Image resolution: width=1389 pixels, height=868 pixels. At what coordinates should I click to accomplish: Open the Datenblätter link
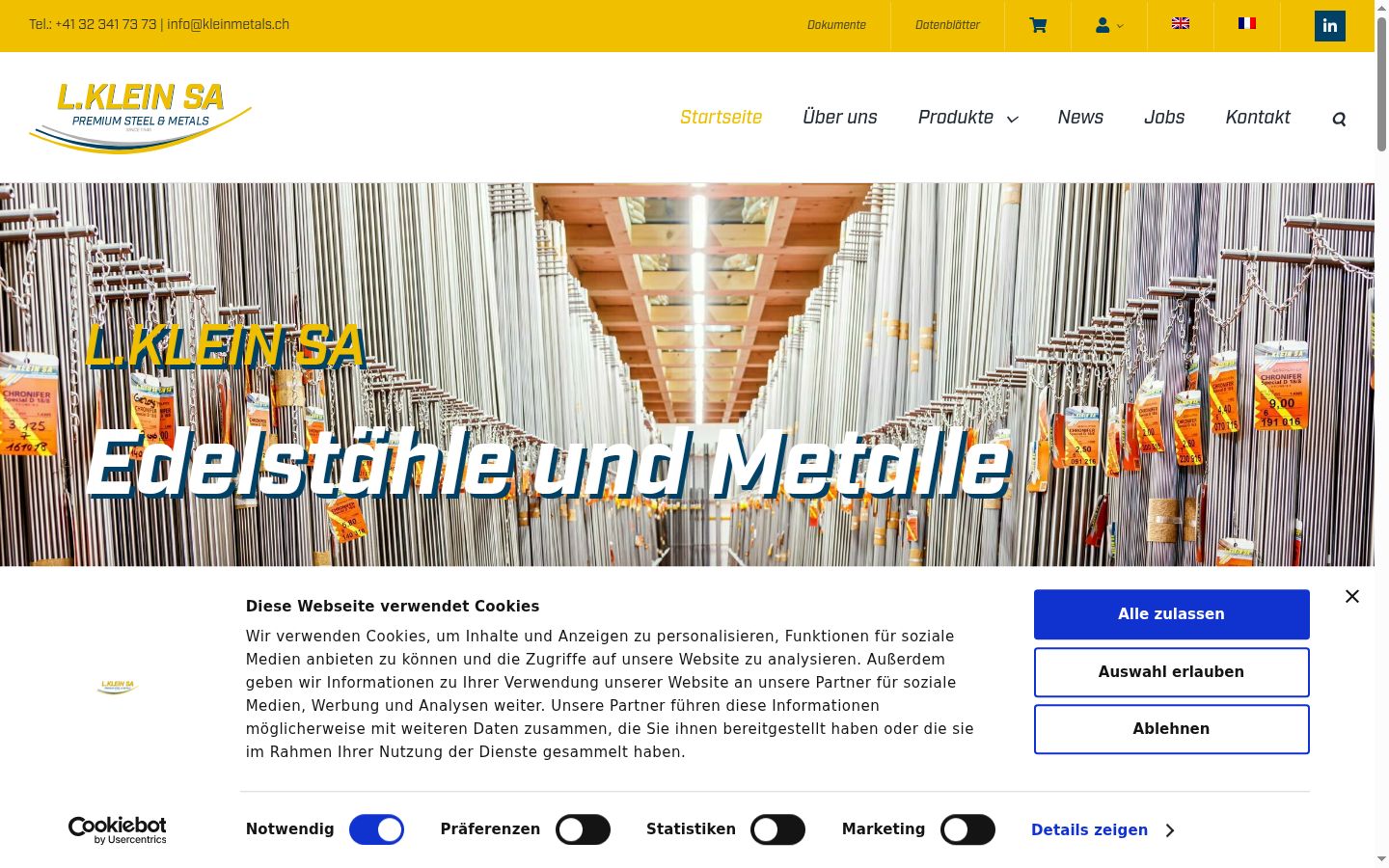click(947, 25)
